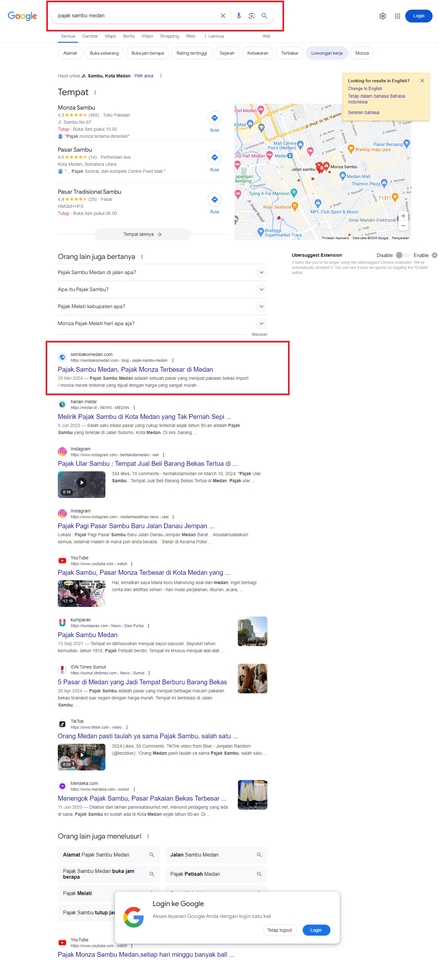The image size is (439, 960).
Task: Open three-dot menu beside Tempat heading
Action: pos(95,92)
